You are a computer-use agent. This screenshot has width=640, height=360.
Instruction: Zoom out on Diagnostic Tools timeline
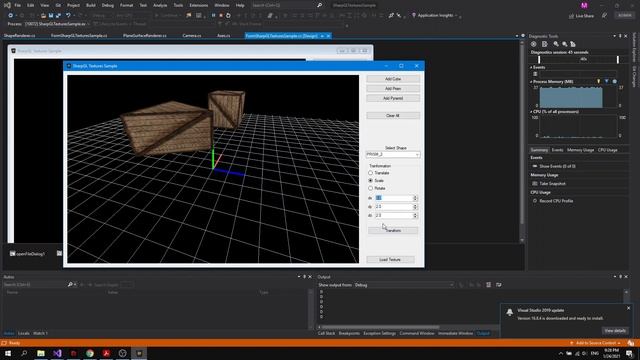[x=564, y=44]
